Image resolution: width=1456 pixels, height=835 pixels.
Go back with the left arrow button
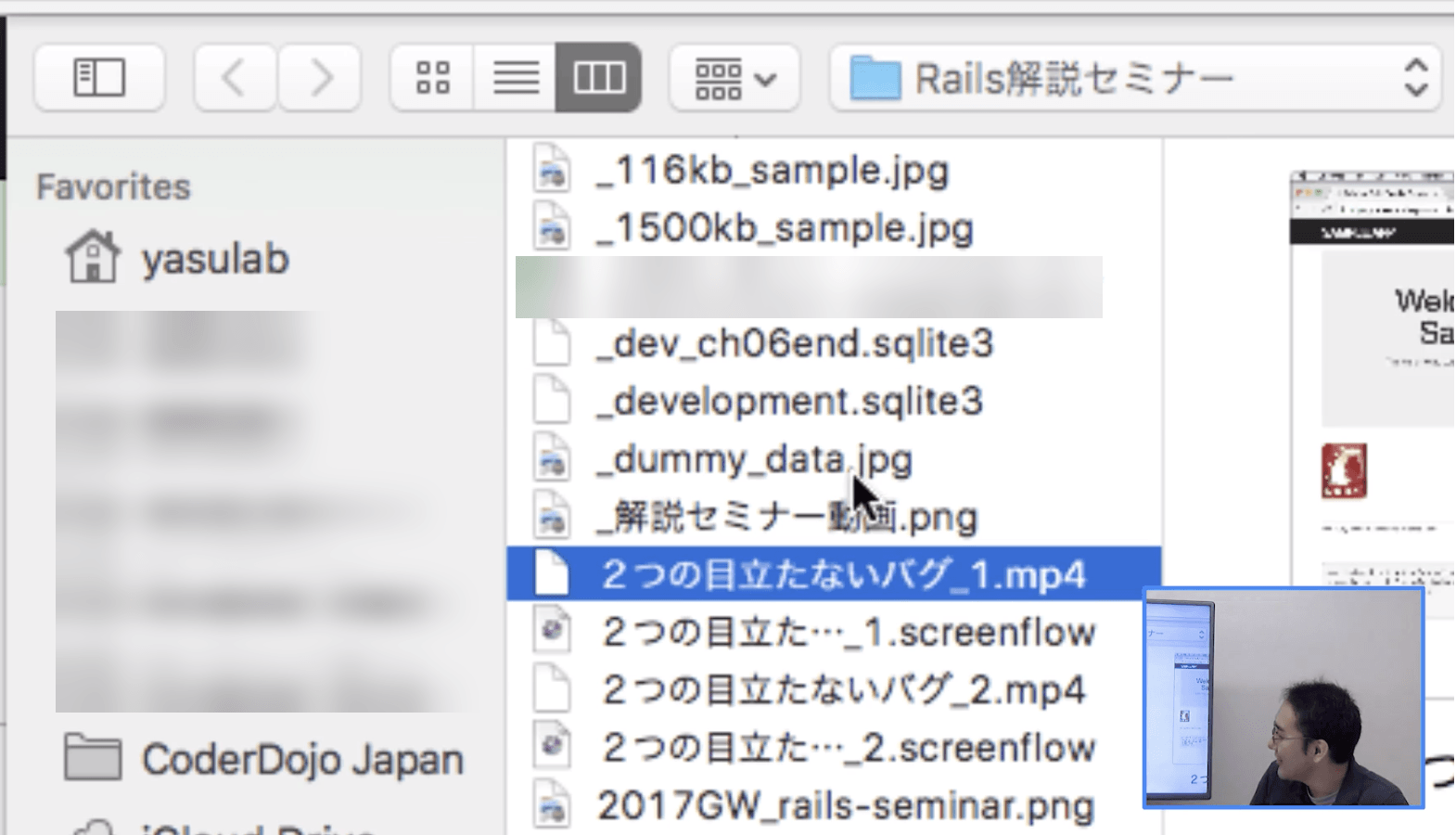pos(235,77)
